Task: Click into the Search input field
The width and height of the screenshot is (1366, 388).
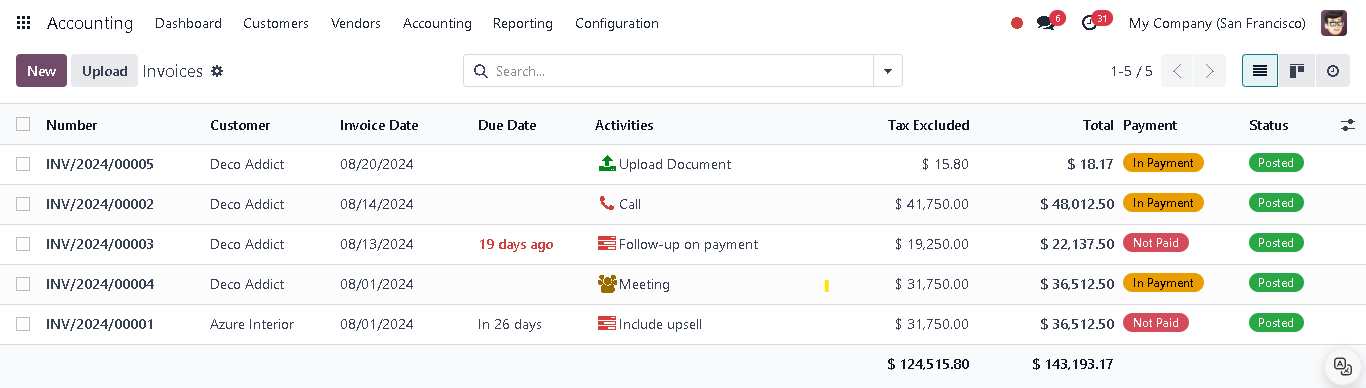Action: point(680,71)
